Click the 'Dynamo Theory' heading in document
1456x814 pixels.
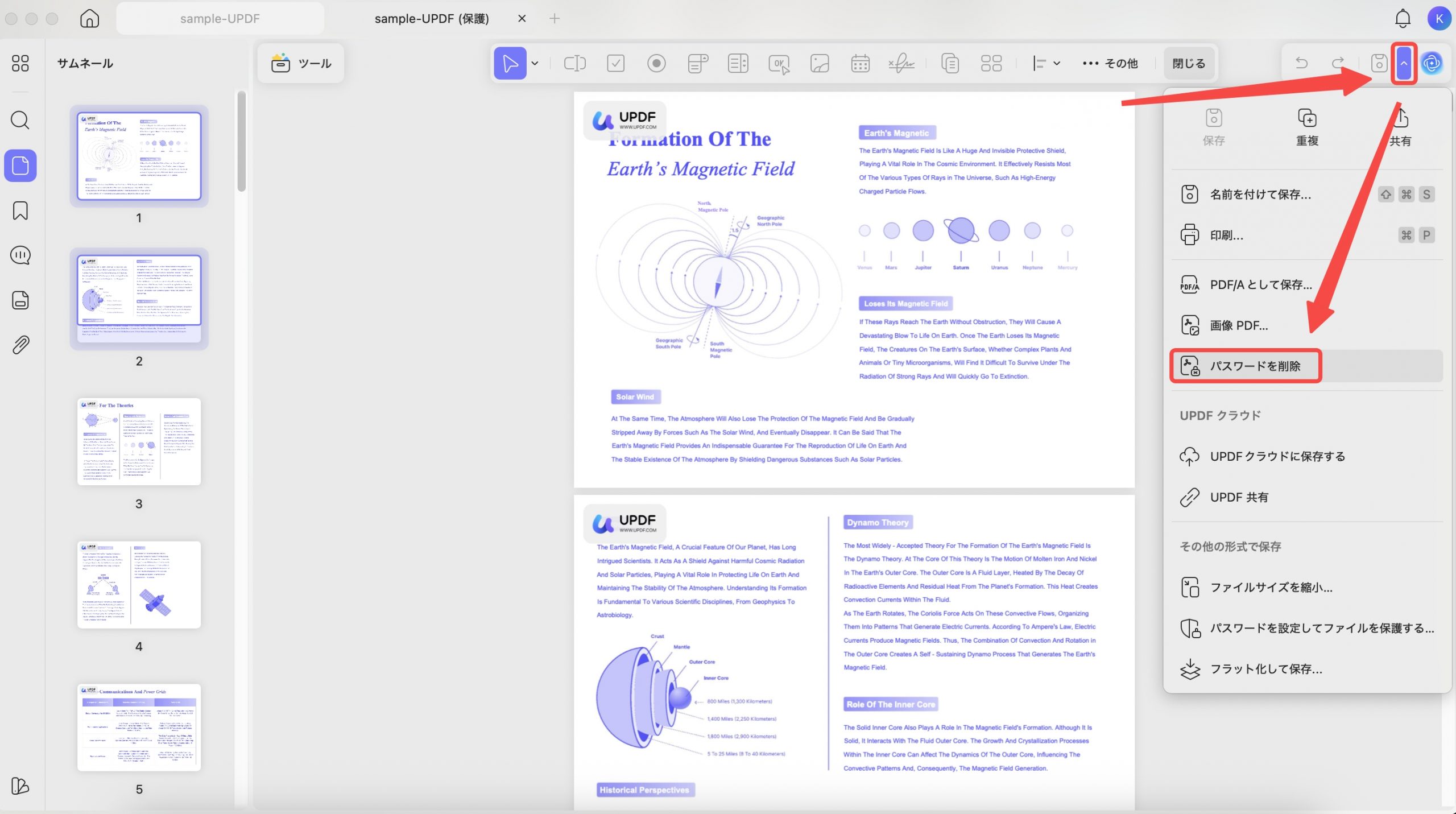(x=878, y=522)
